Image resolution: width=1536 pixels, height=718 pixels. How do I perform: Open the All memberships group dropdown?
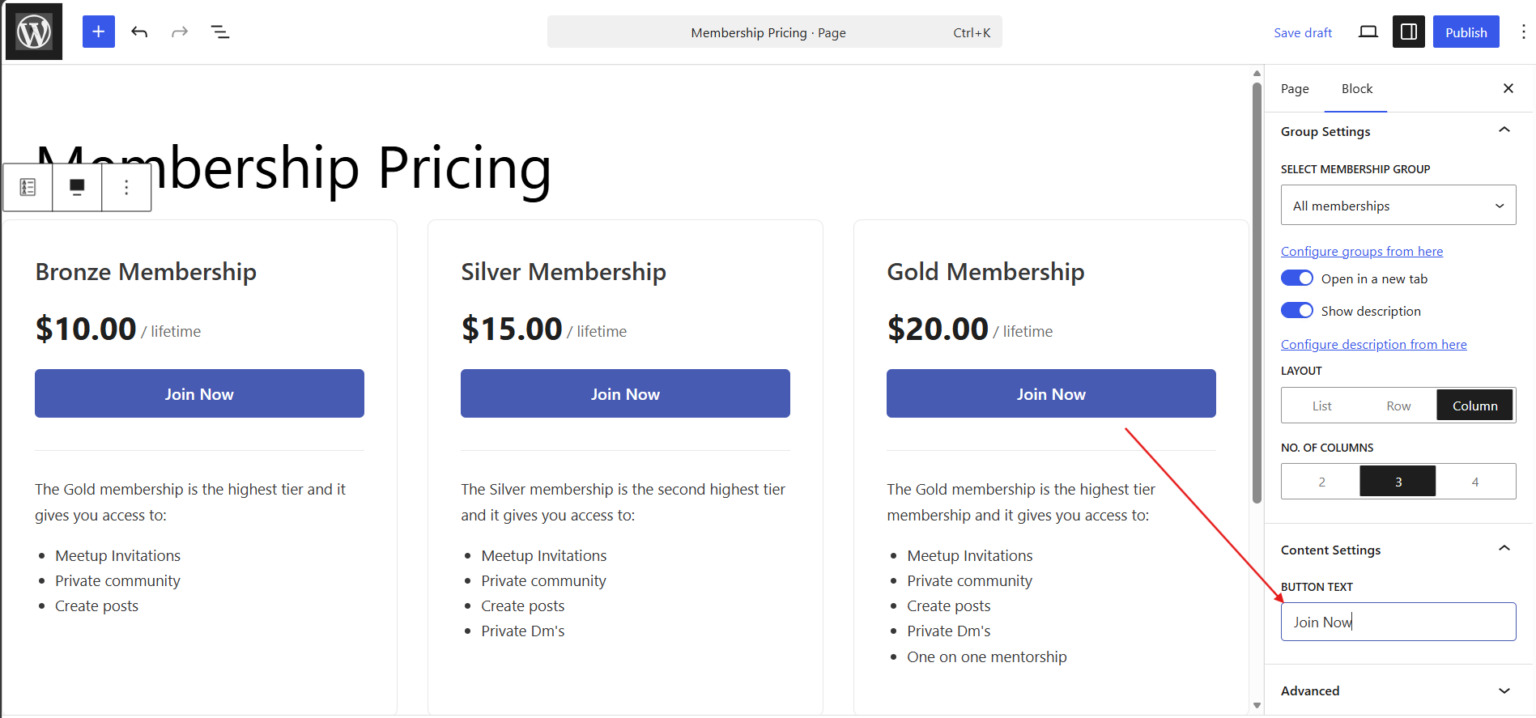[x=1398, y=206]
